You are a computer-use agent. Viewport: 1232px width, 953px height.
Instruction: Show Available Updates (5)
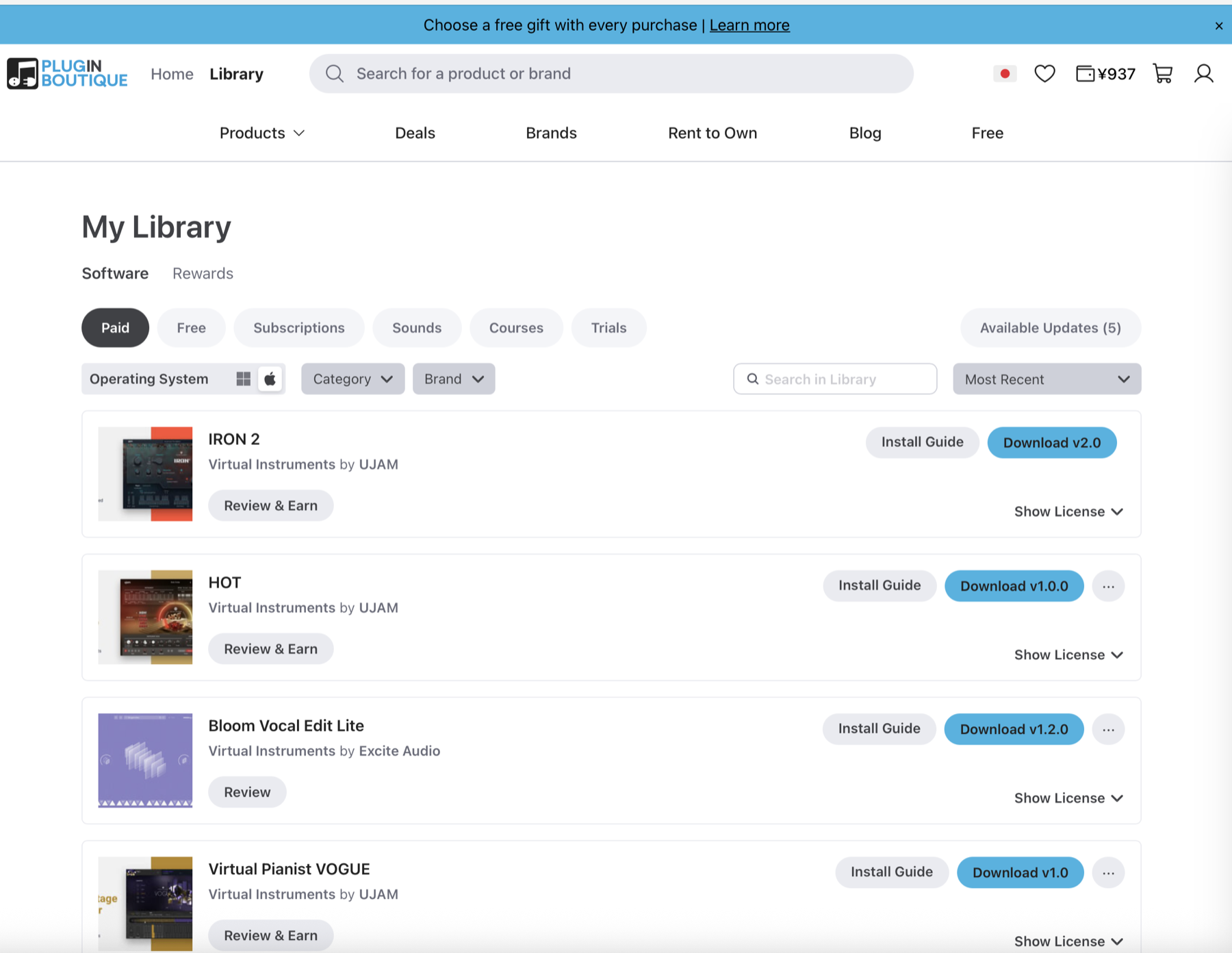(1050, 328)
